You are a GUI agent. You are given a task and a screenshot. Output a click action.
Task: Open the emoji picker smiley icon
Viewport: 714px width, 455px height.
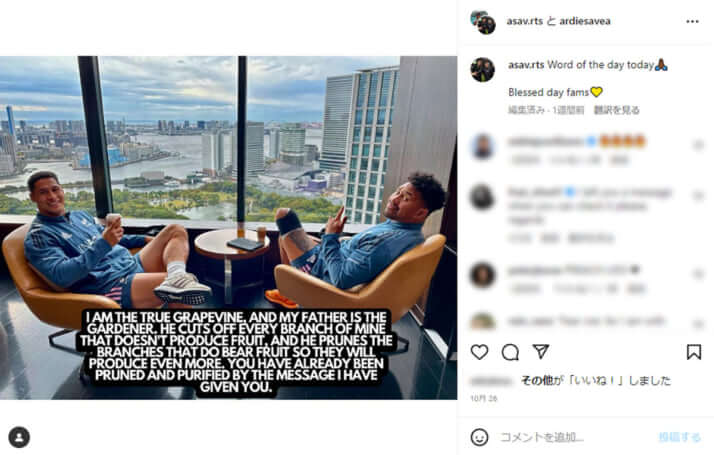coord(479,437)
